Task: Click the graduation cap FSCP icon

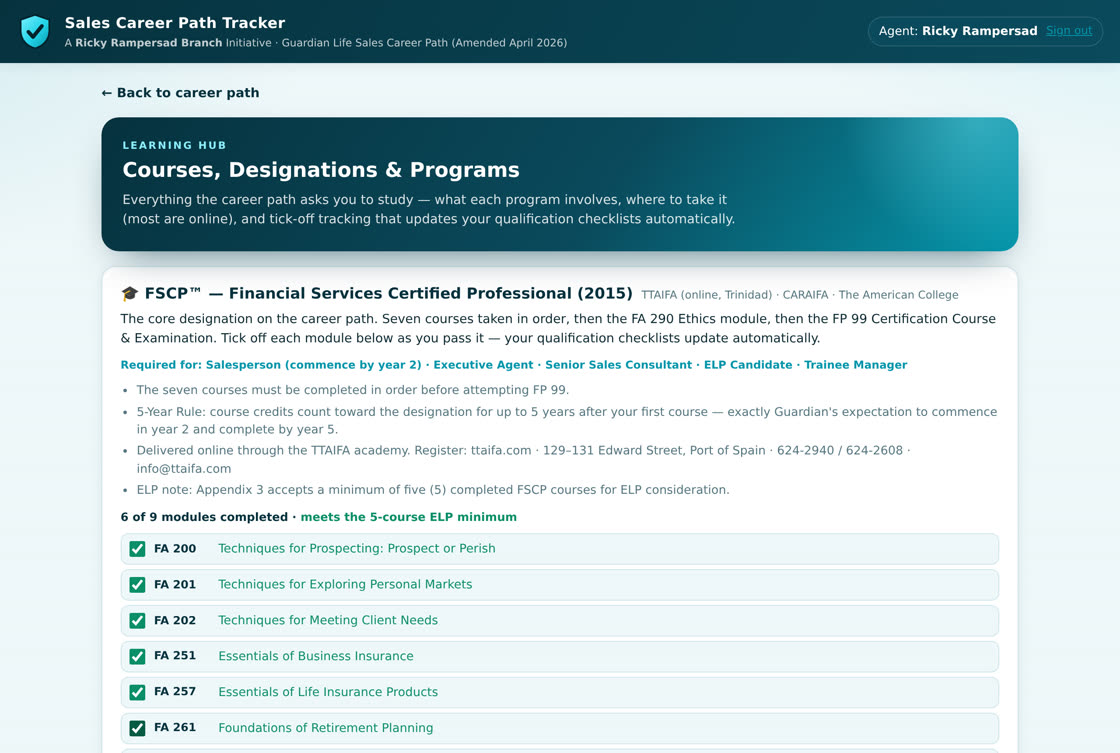Action: [x=129, y=294]
